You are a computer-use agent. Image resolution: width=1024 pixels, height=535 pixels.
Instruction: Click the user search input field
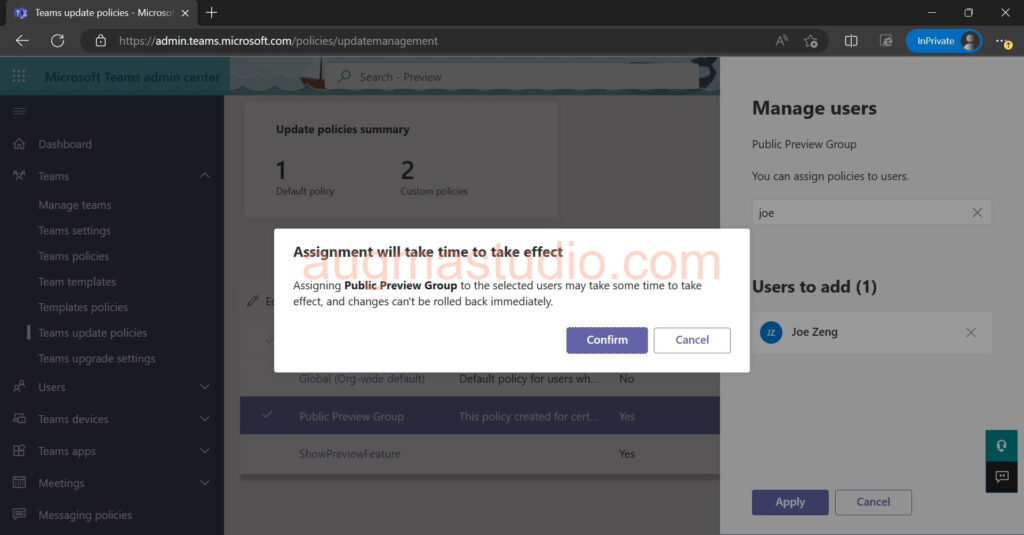860,213
